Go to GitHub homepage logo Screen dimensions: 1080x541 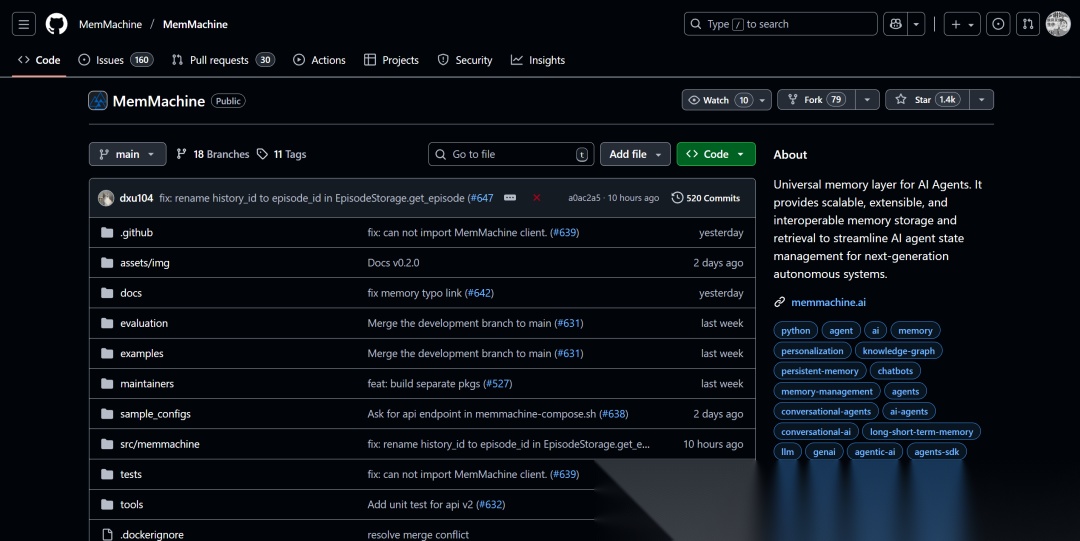coord(56,24)
